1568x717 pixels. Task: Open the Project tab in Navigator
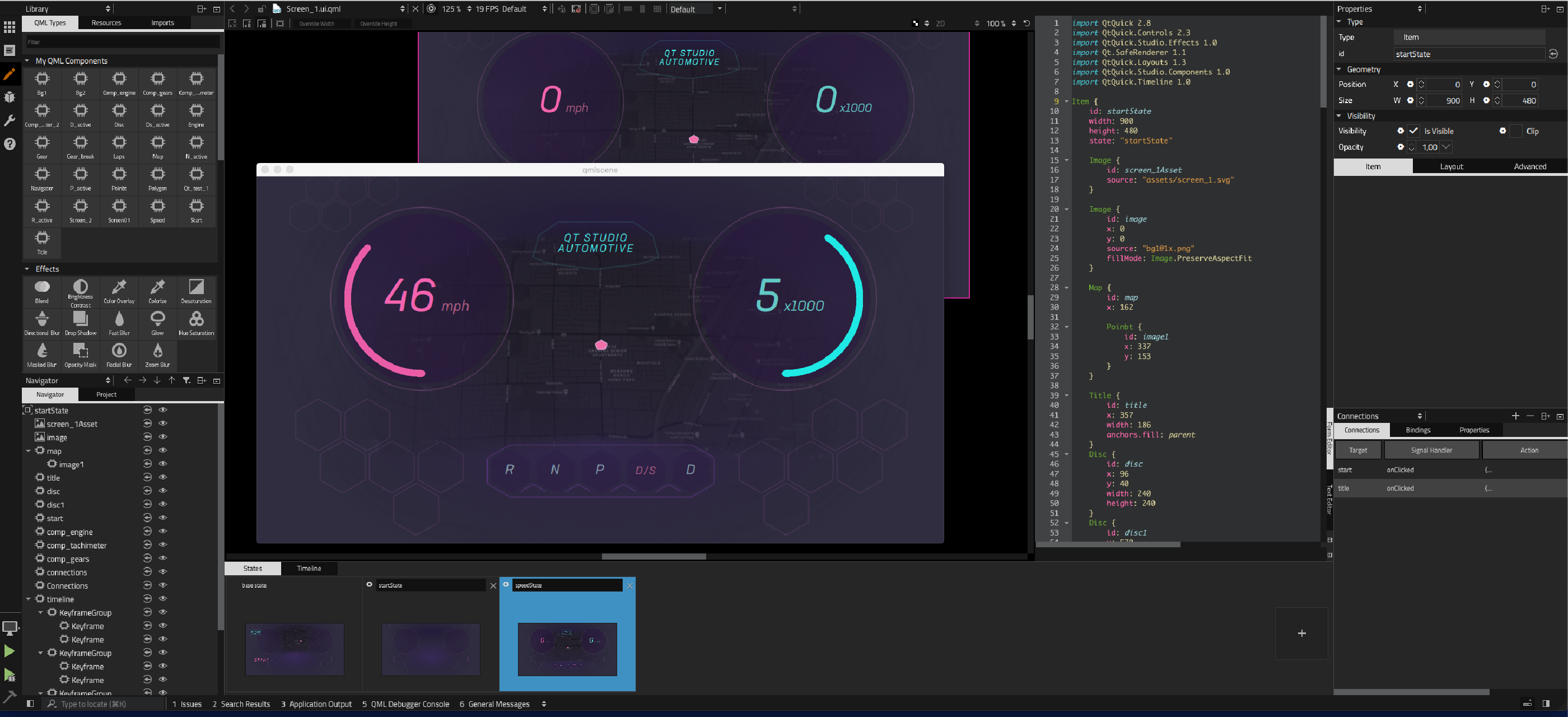106,394
